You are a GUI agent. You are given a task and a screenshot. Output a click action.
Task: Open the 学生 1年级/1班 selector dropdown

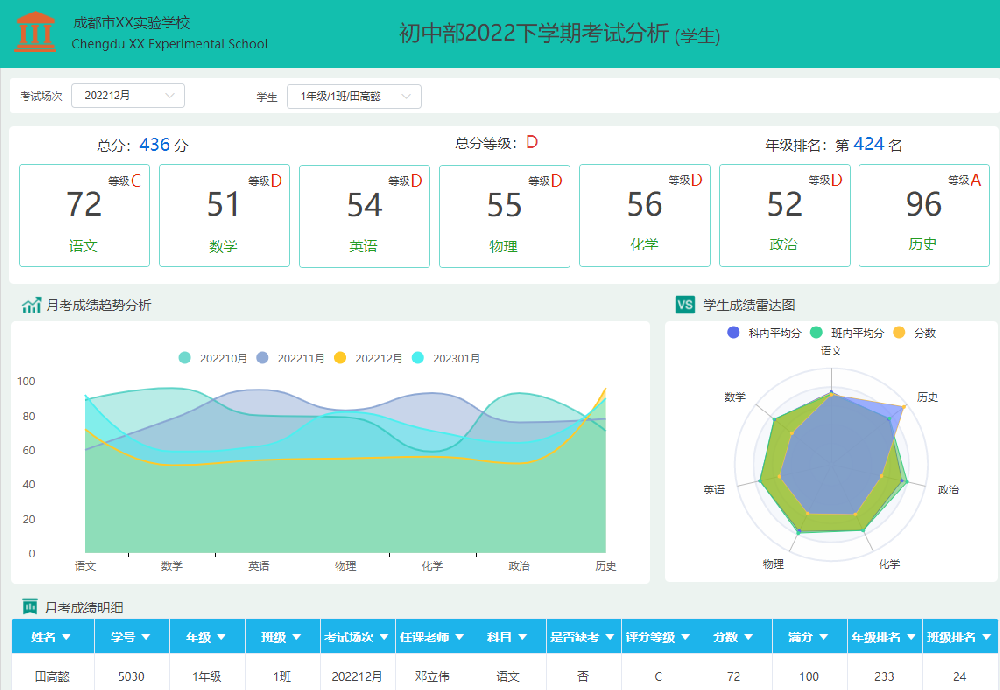(x=354, y=96)
